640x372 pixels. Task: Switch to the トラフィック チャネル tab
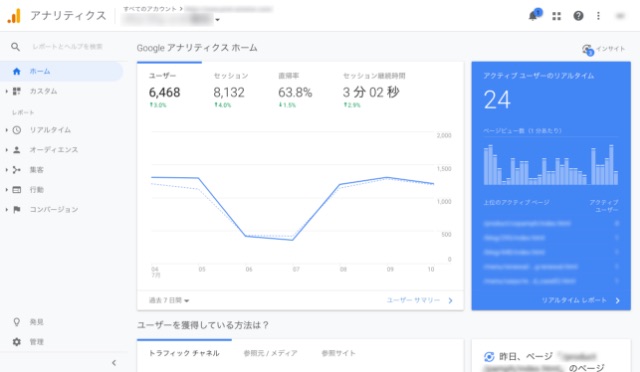point(184,353)
